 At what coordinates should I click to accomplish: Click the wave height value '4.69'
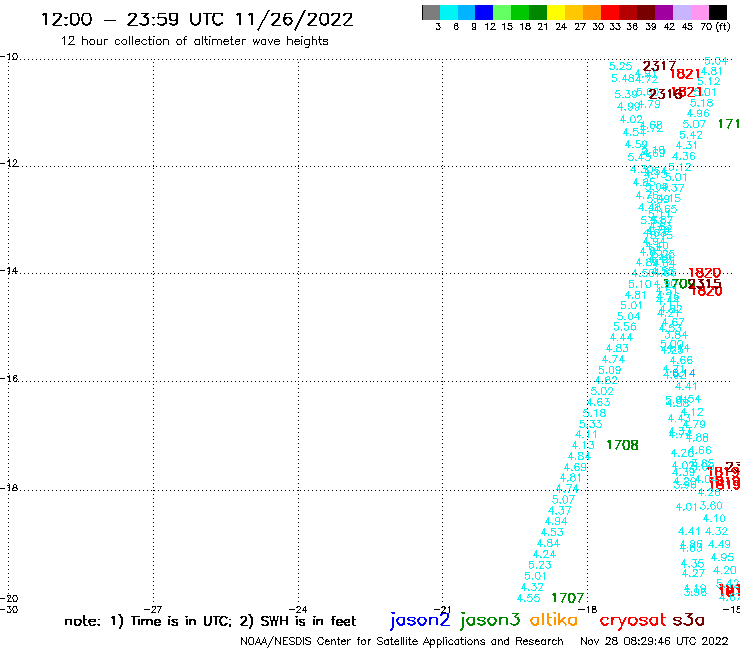coord(575,467)
